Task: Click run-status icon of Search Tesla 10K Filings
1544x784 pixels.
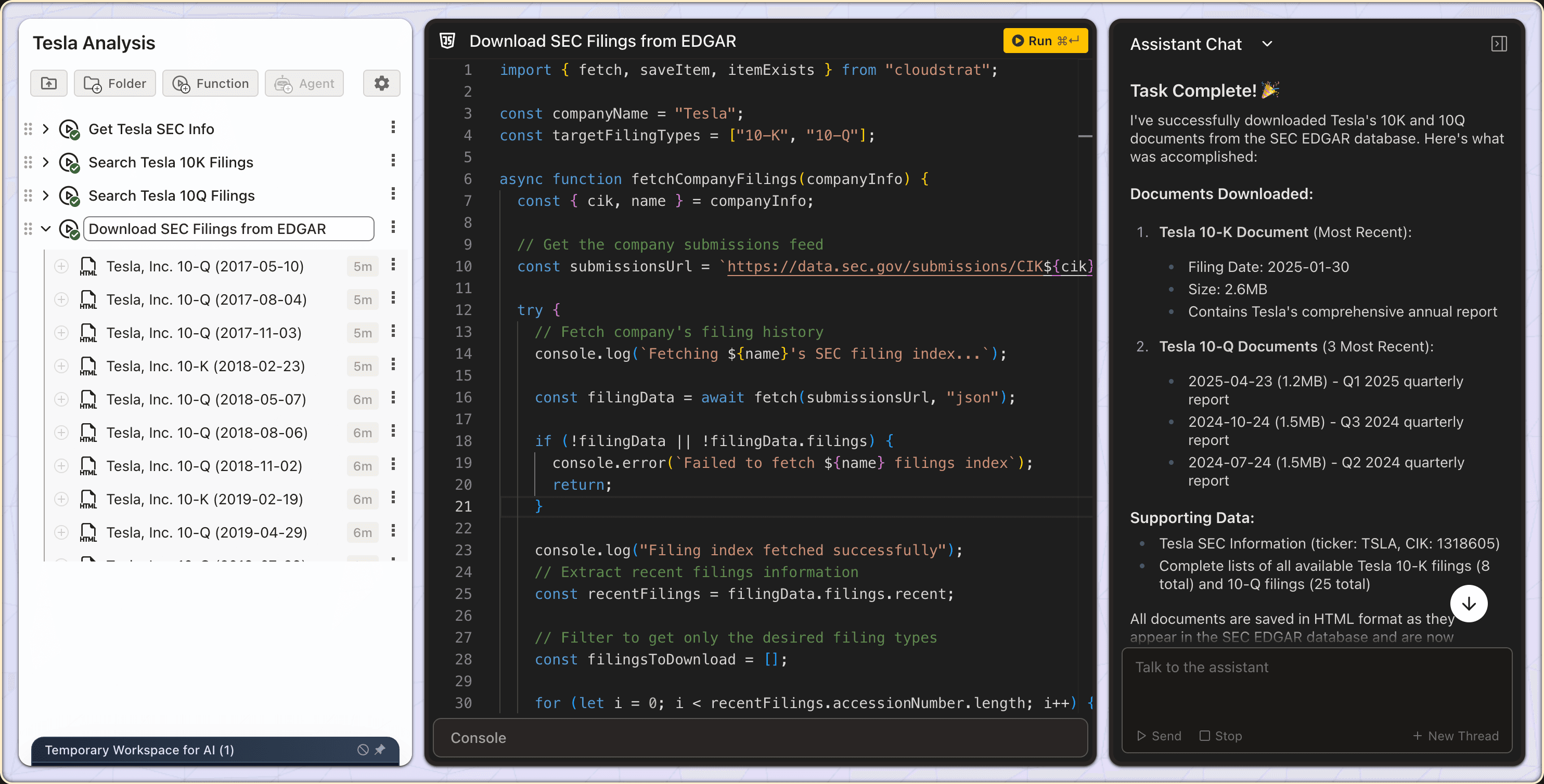Action: pyautogui.click(x=70, y=162)
